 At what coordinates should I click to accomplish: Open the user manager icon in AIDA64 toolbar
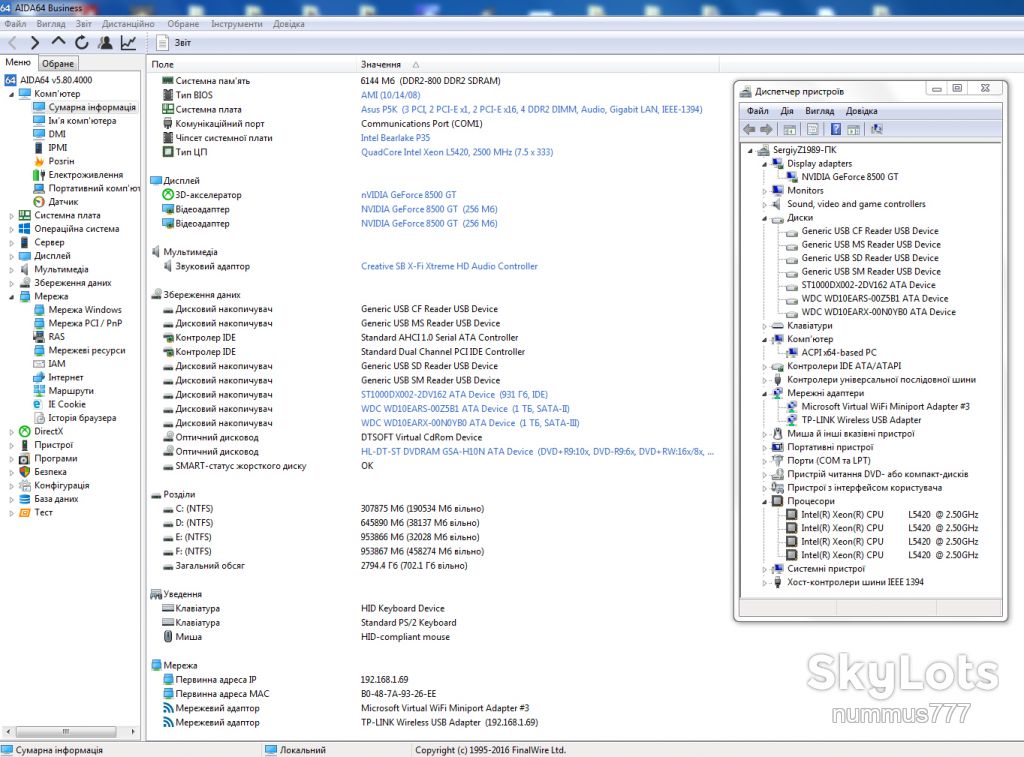(x=104, y=43)
